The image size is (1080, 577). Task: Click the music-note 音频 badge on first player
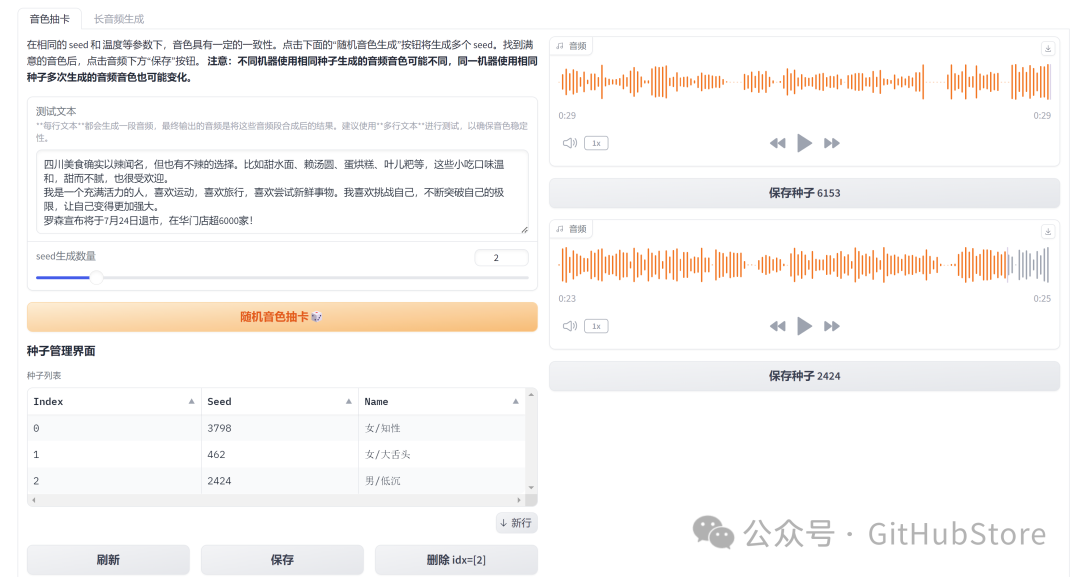click(570, 45)
